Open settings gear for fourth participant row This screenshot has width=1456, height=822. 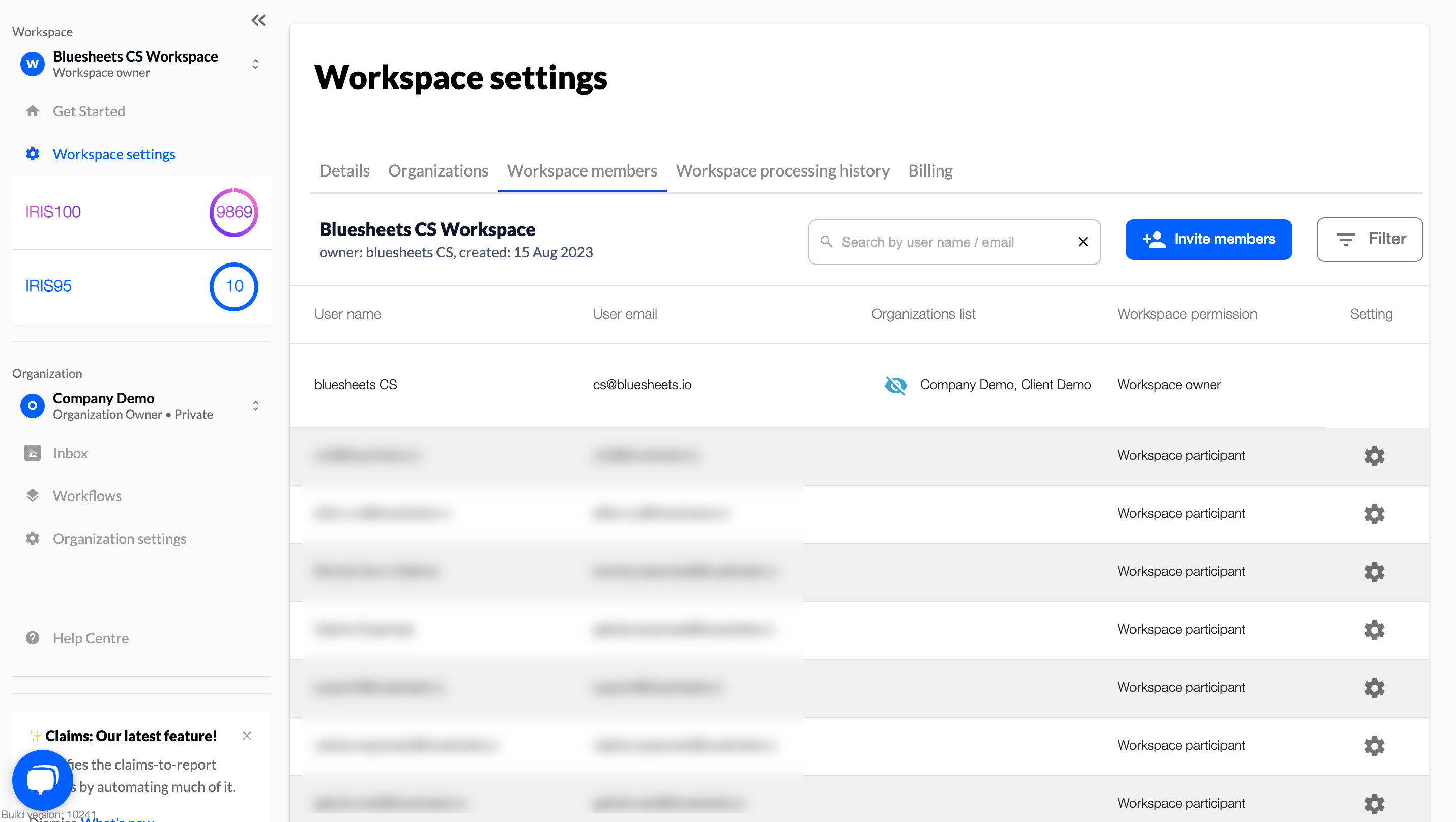click(x=1374, y=630)
